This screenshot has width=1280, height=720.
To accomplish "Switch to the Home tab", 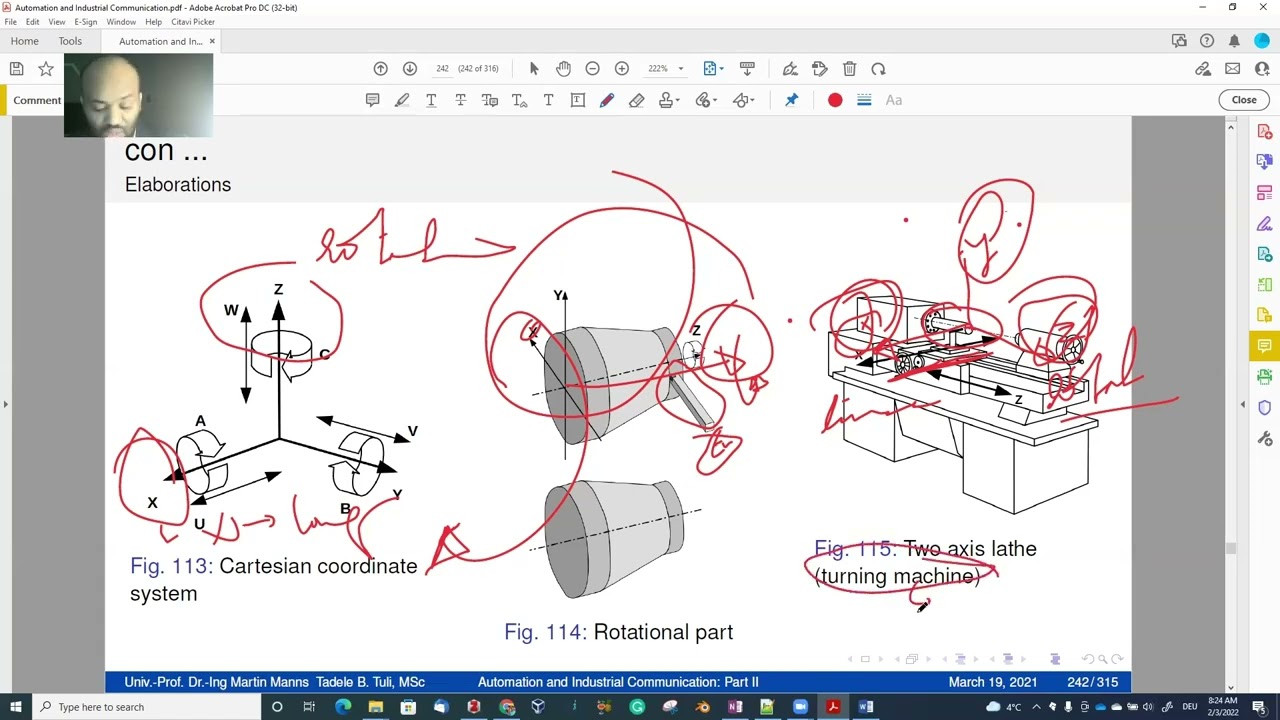I will [x=24, y=41].
